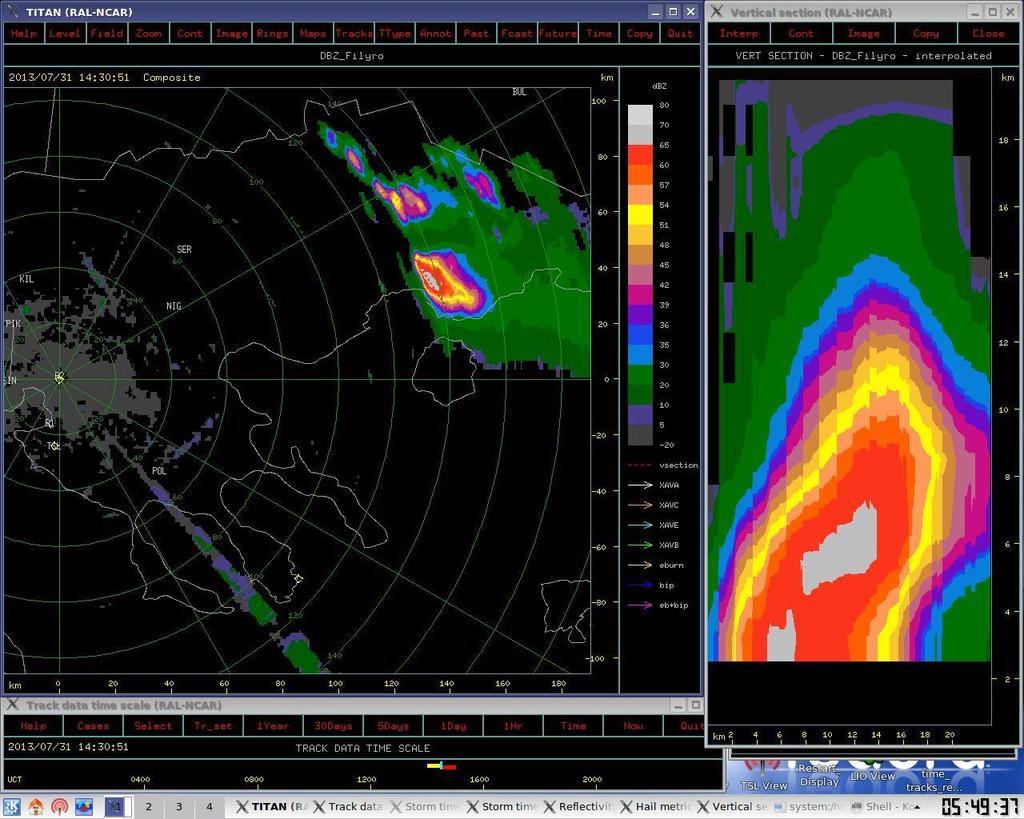Click the XAVB green arrow in legend
This screenshot has height=819, width=1024.
pos(640,545)
